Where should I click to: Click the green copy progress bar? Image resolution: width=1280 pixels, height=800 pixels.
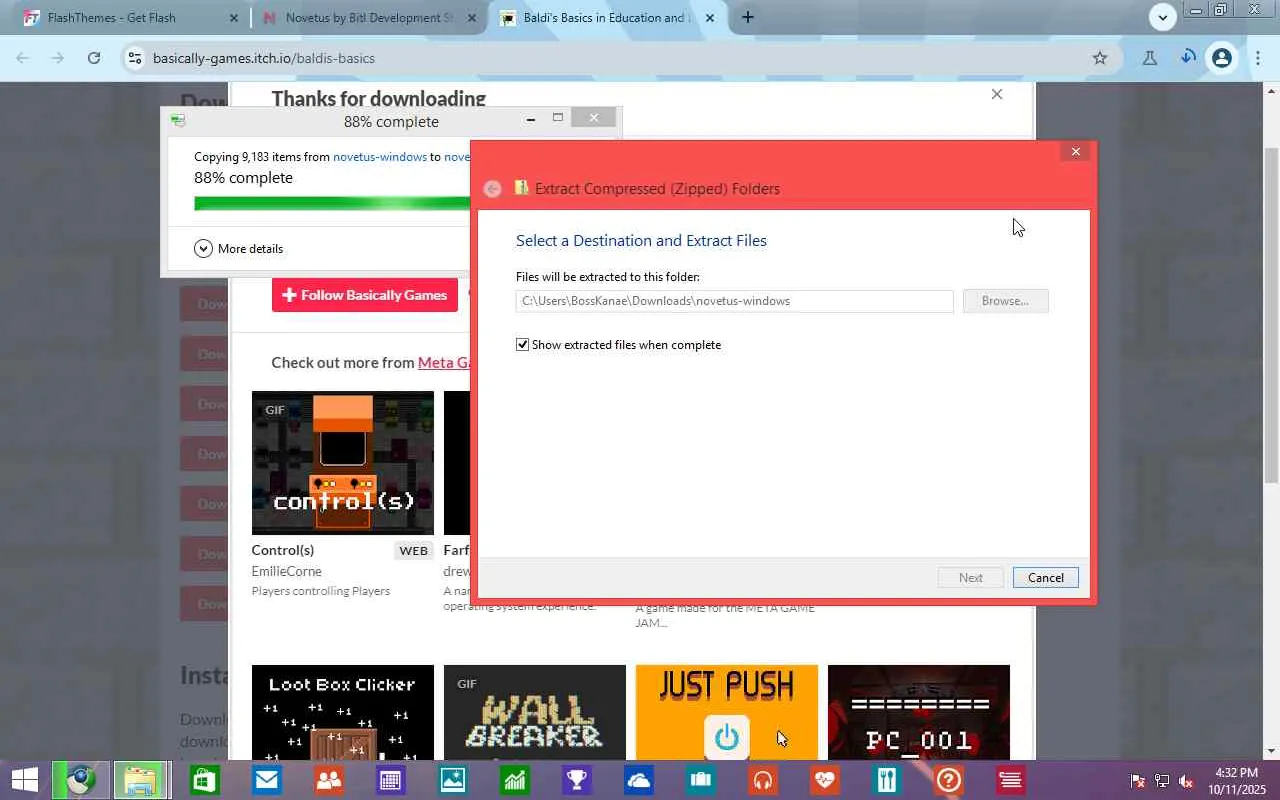tap(332, 203)
